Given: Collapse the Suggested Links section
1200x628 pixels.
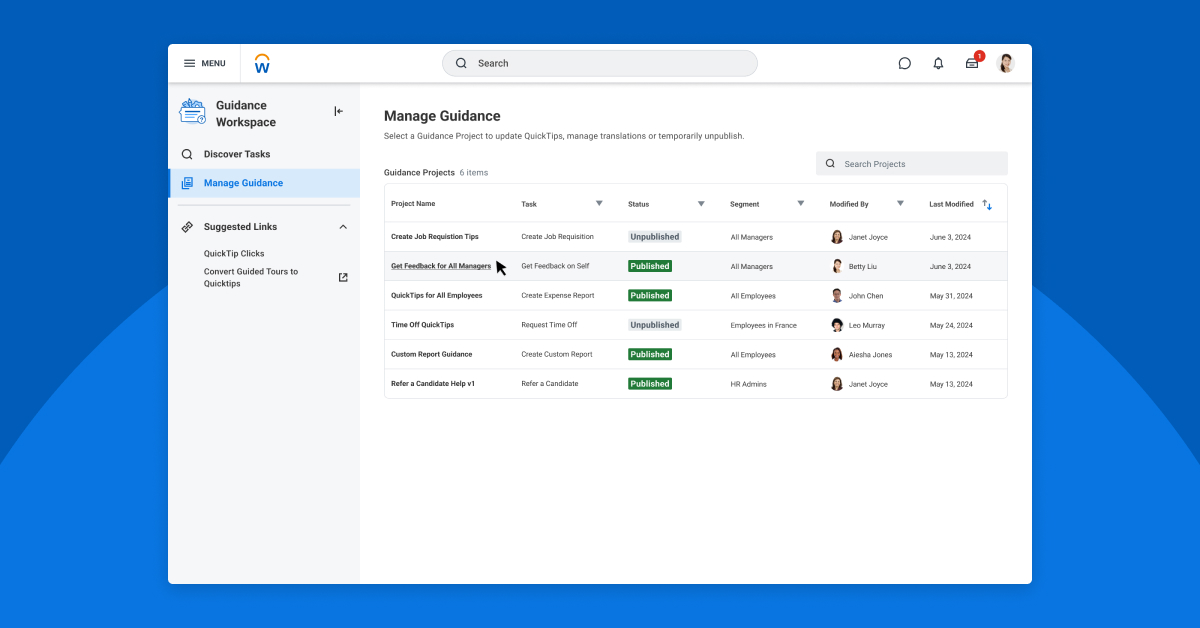Looking at the screenshot, I should pyautogui.click(x=343, y=226).
